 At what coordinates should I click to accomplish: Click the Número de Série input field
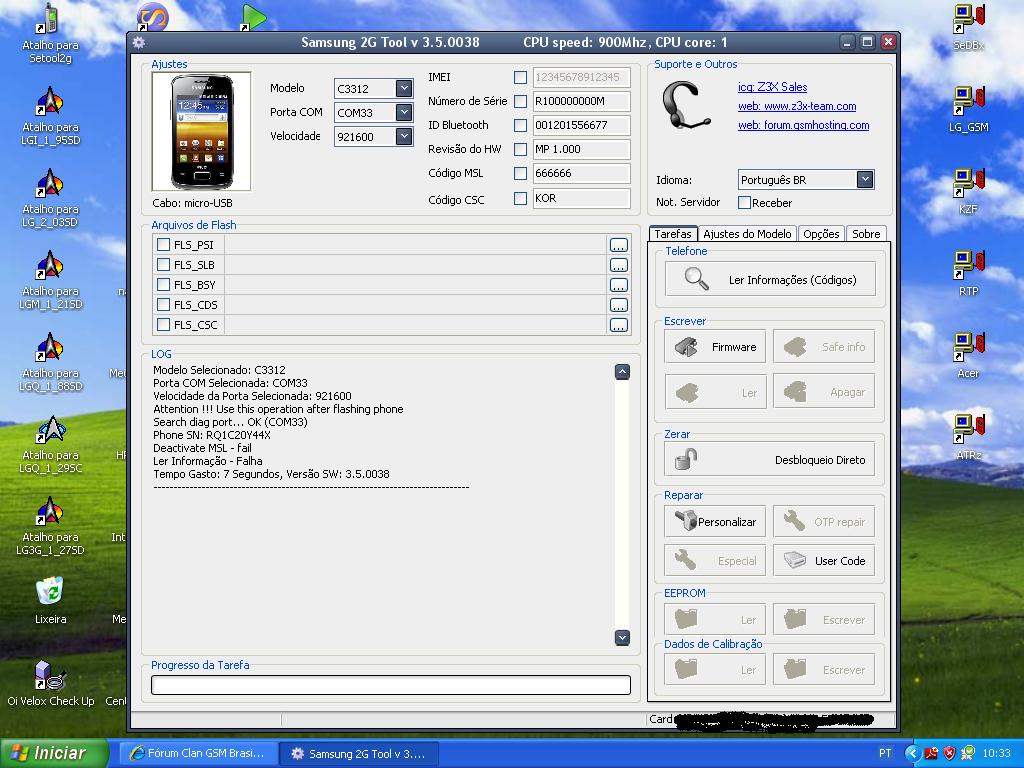click(x=581, y=101)
